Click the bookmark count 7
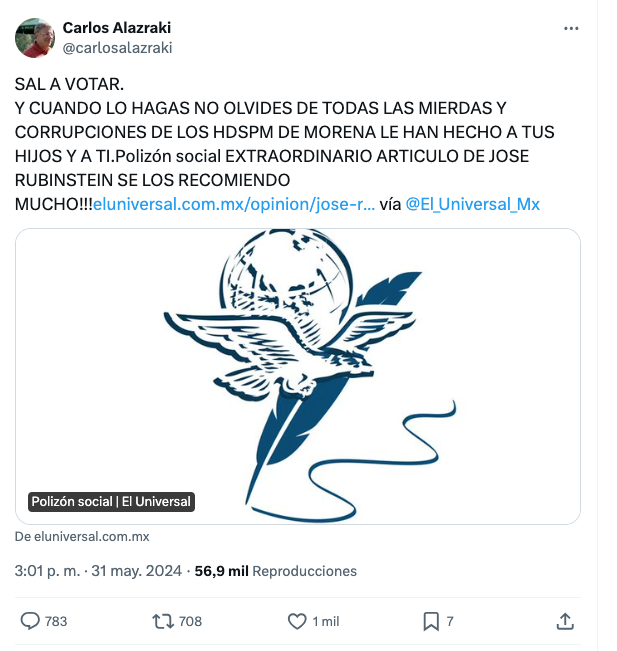The image size is (617, 651). 450,622
